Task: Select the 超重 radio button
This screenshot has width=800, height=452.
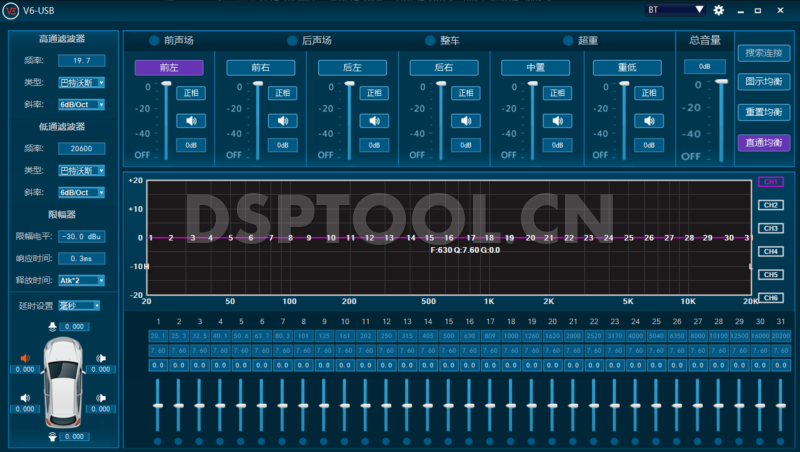Action: click(x=568, y=41)
